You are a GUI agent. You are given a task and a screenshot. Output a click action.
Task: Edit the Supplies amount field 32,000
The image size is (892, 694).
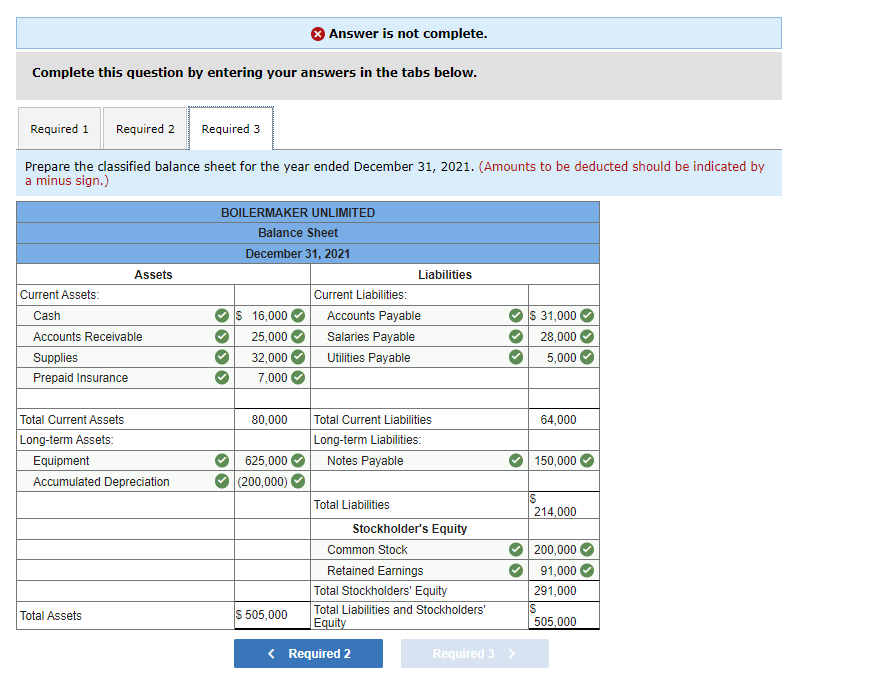coord(272,357)
